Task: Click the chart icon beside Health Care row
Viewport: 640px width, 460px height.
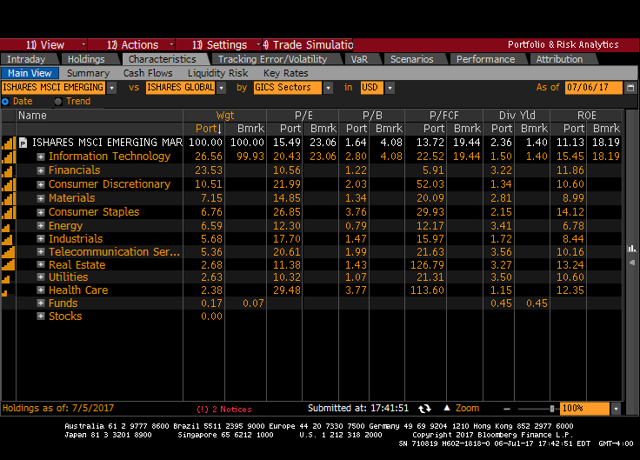Action: pyautogui.click(x=4, y=292)
